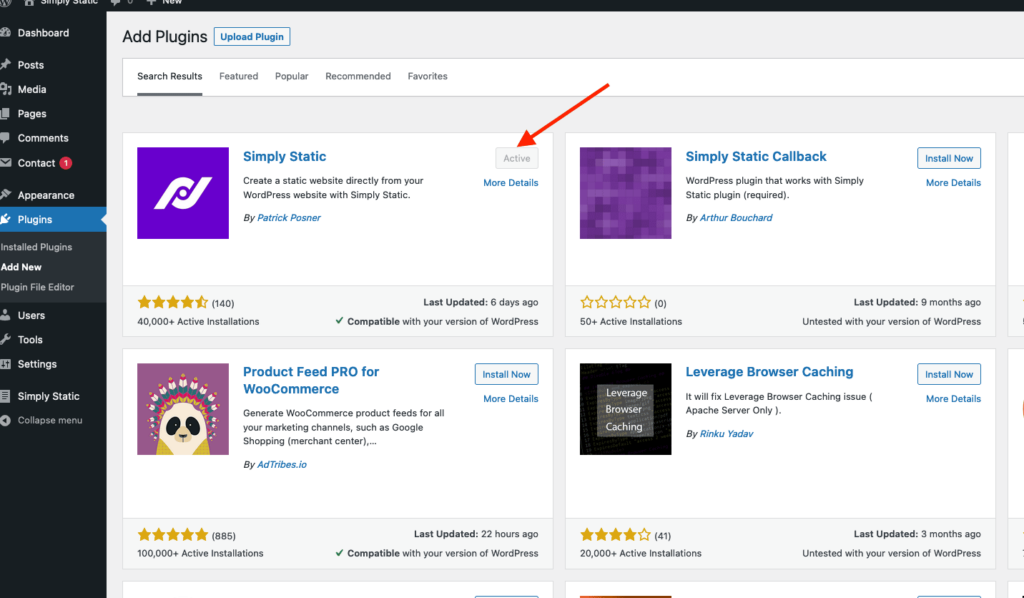
Task: Go to the Media menu item
Action: [x=32, y=89]
